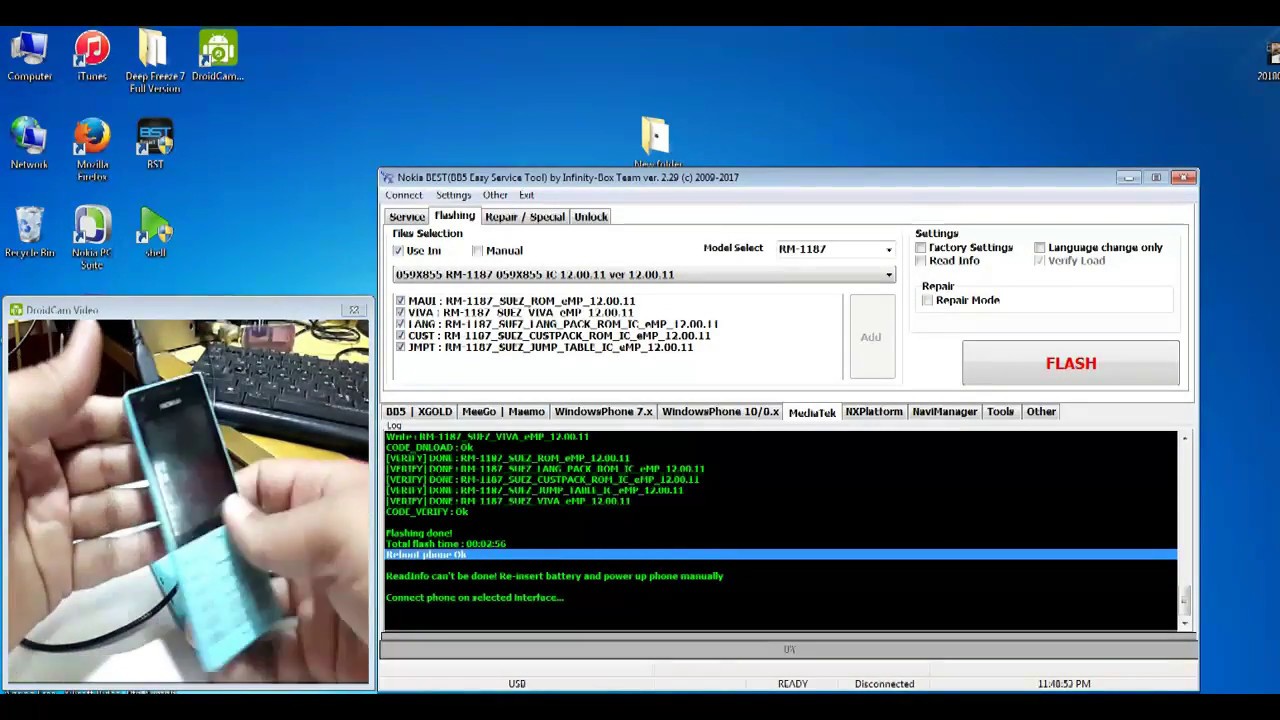Uncheck the JMPT firmware file checkbox

400,347
